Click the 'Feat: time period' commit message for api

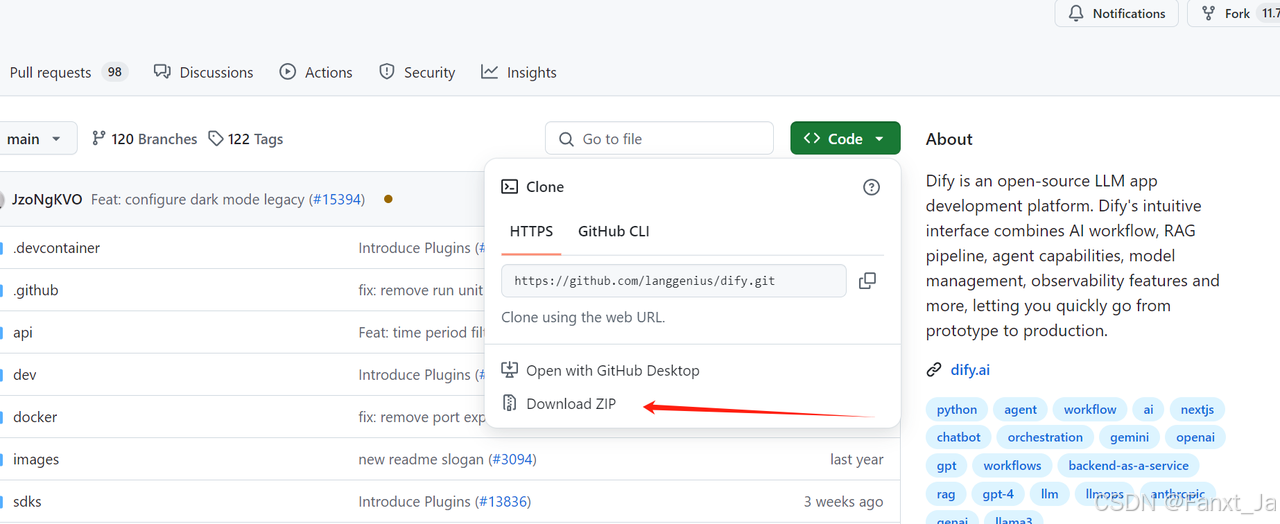click(x=422, y=332)
